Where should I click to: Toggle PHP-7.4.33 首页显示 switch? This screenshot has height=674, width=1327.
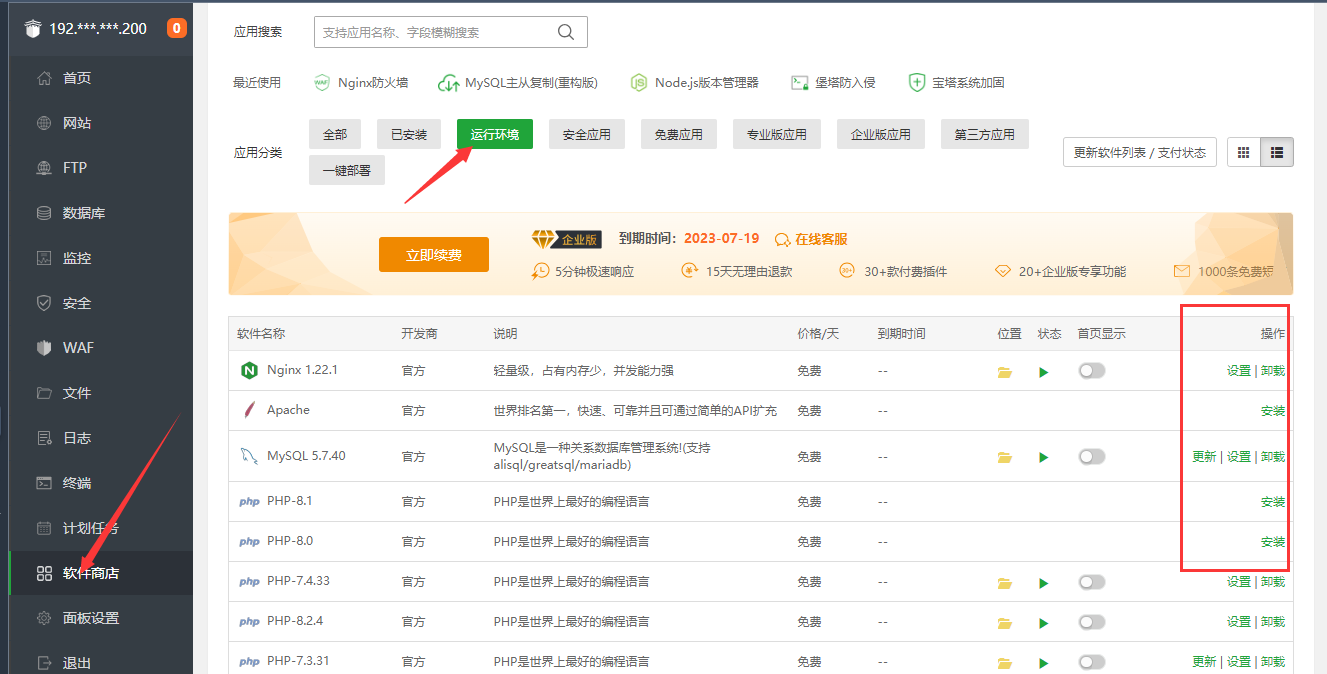pos(1092,582)
